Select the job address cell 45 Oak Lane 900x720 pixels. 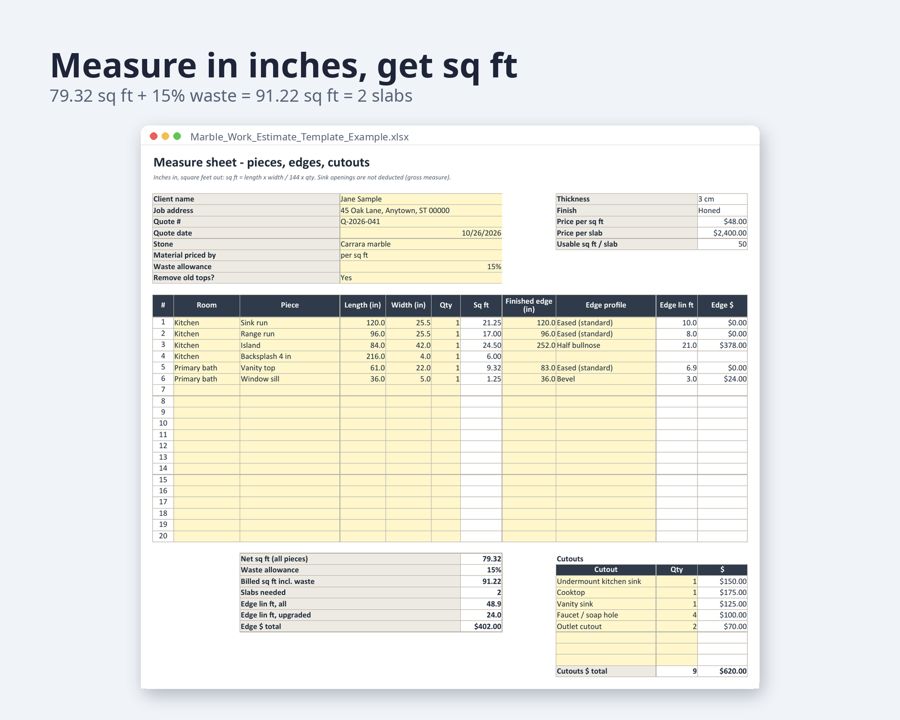click(421, 210)
